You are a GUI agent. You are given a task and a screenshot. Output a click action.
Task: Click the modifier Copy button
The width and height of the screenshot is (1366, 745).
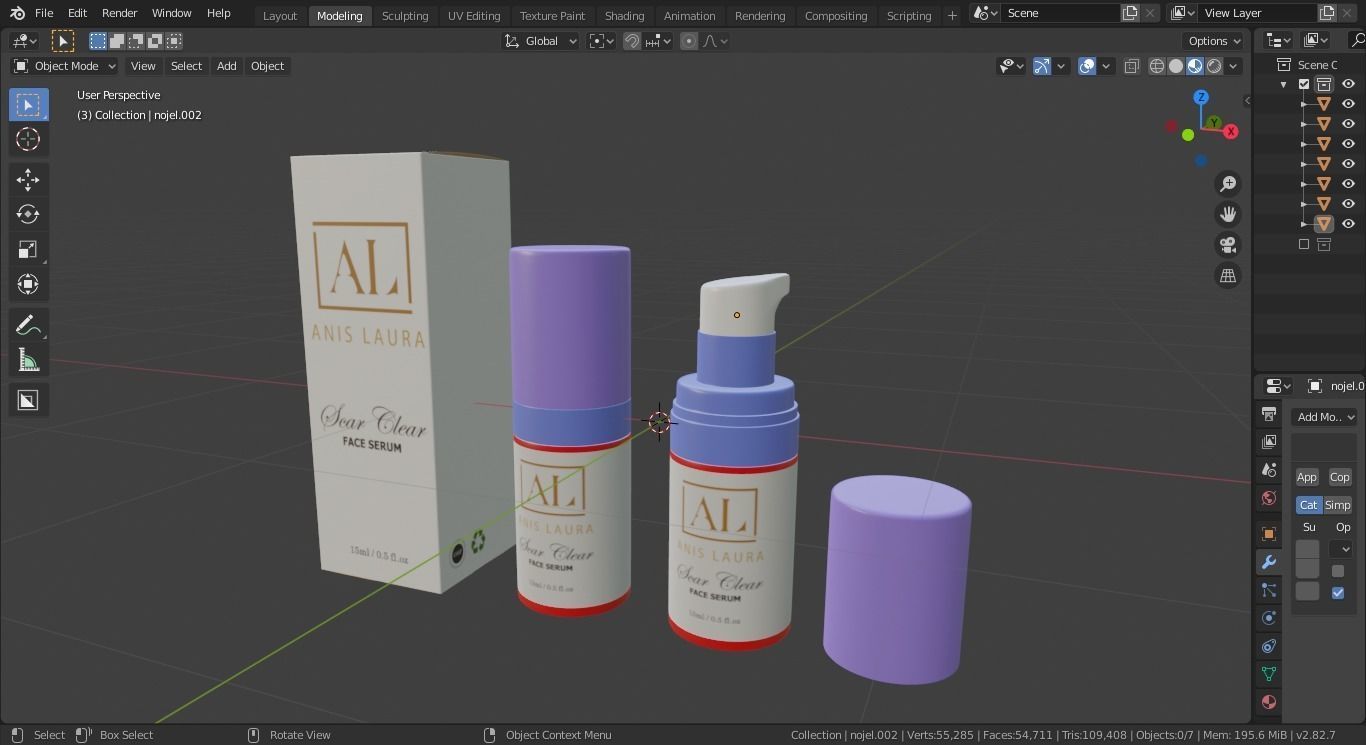coord(1339,477)
